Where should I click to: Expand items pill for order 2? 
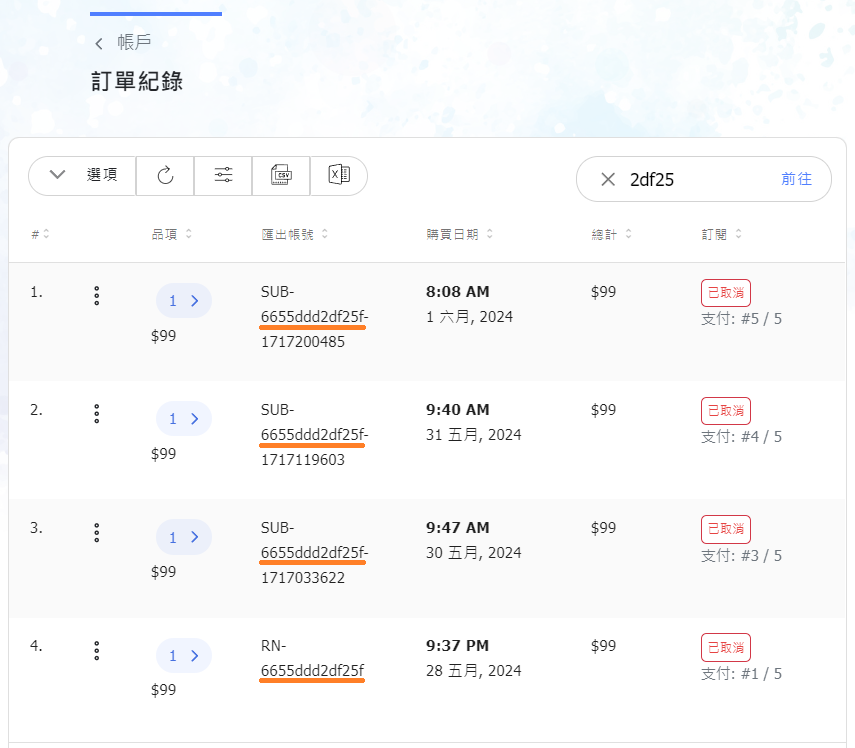click(x=184, y=419)
